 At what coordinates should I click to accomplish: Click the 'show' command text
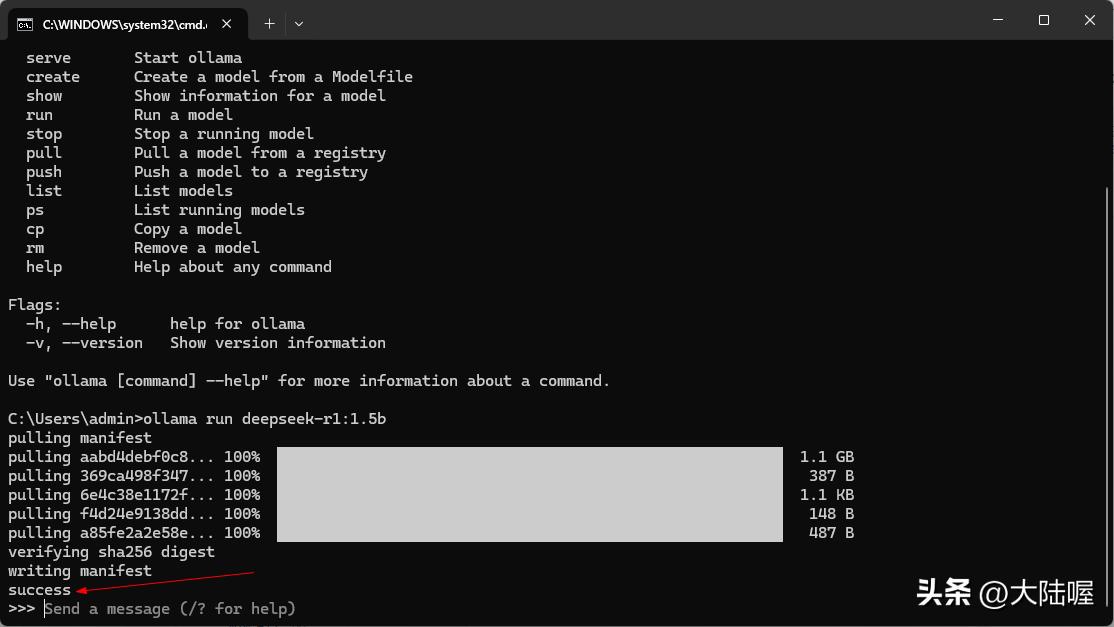point(44,96)
